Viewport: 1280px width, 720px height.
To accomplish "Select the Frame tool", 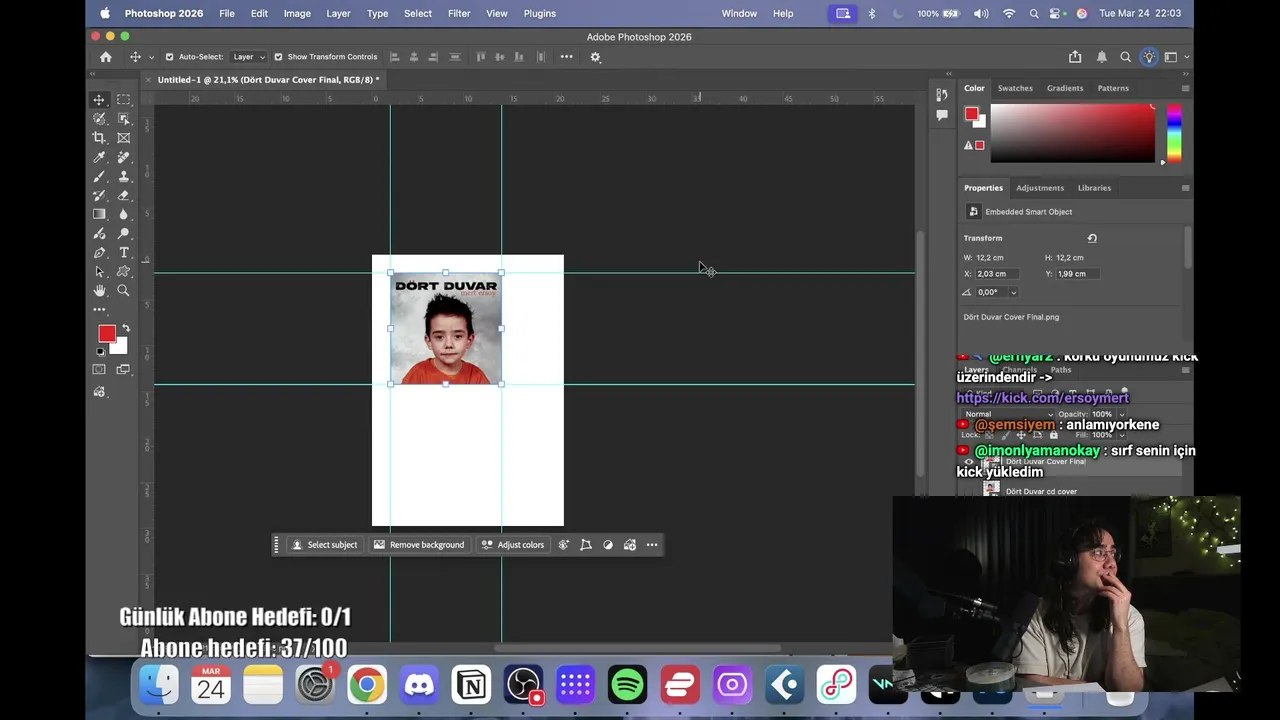I will click(124, 138).
